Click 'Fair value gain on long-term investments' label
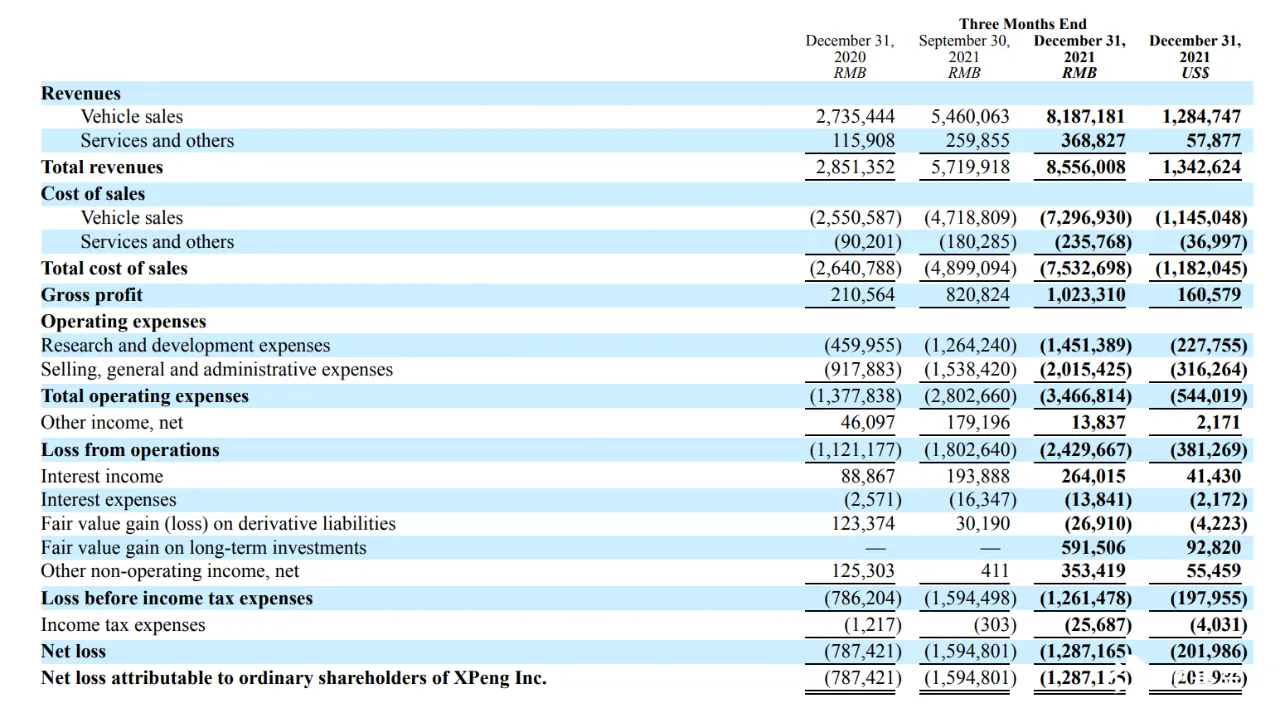 [x=203, y=548]
